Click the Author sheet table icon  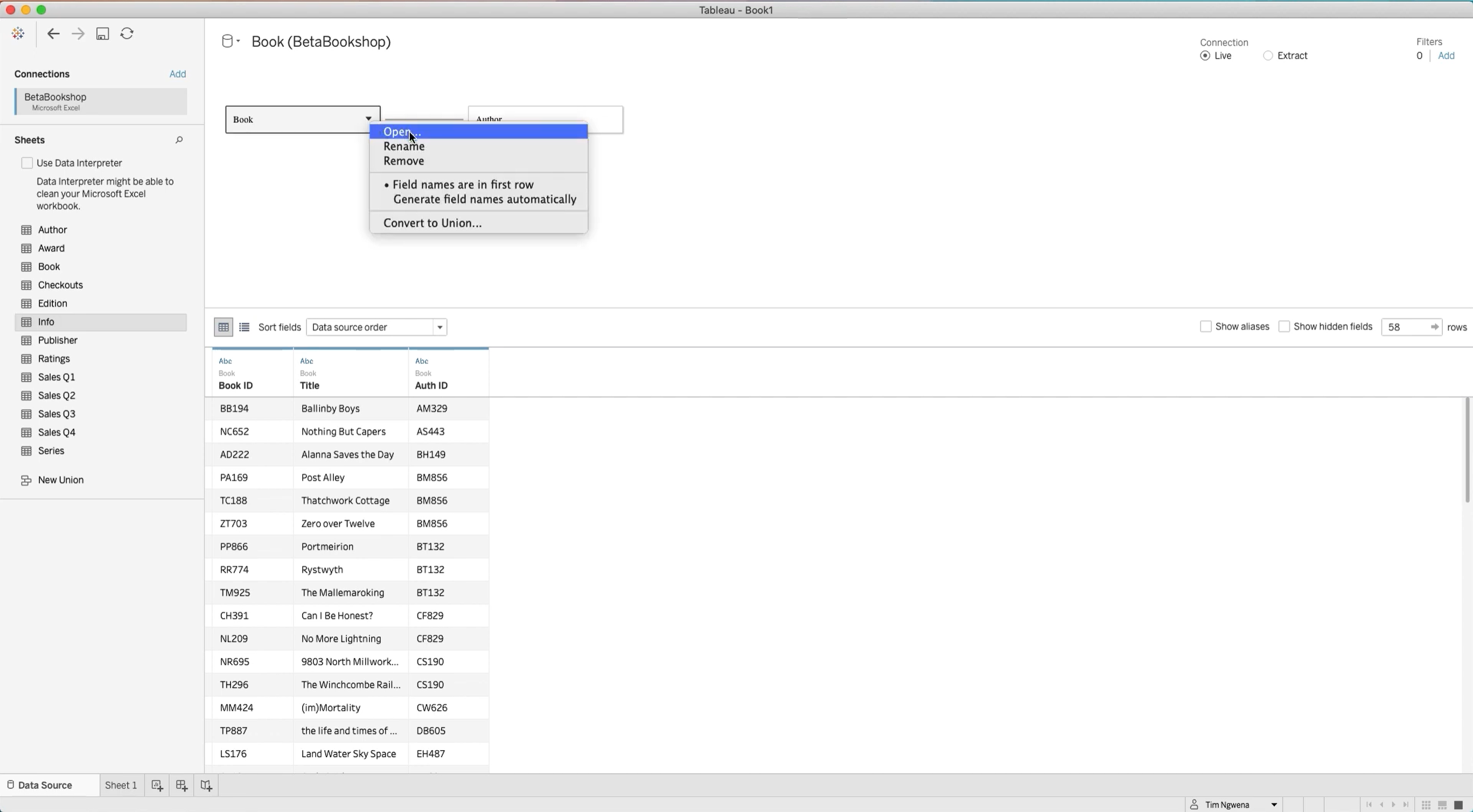tap(26, 230)
